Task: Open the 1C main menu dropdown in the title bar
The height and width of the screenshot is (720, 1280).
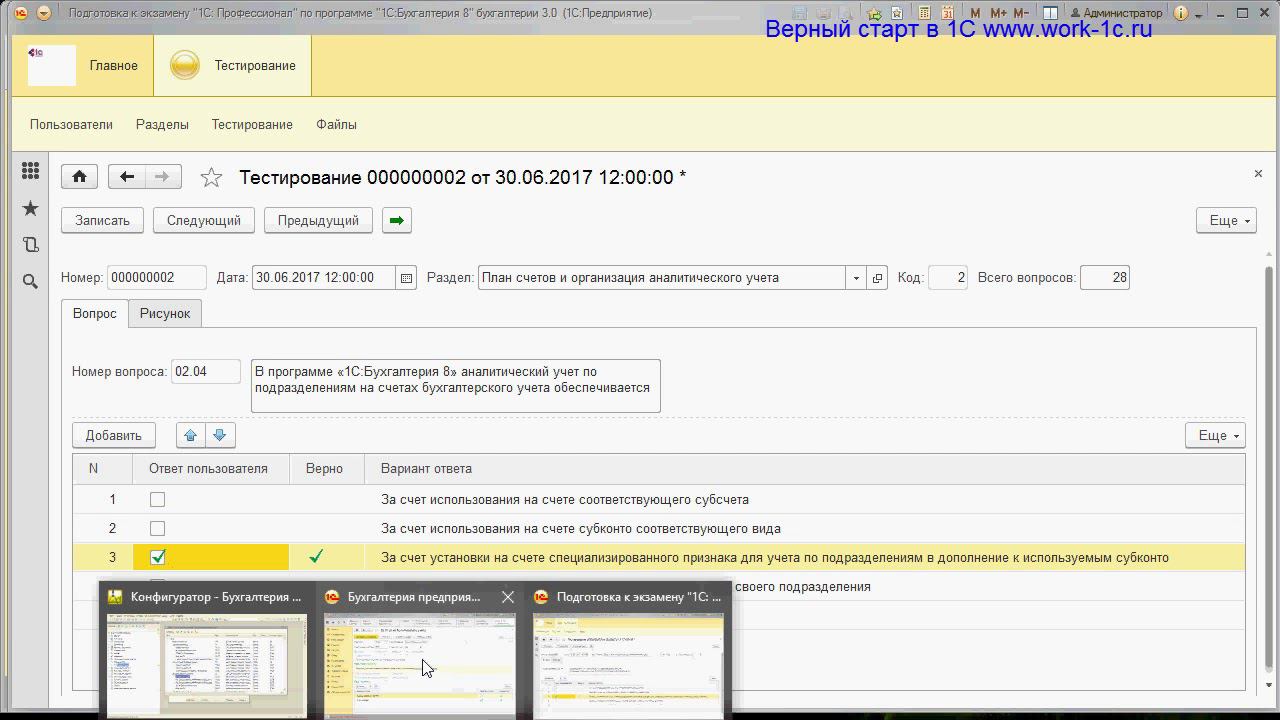Action: [43, 13]
